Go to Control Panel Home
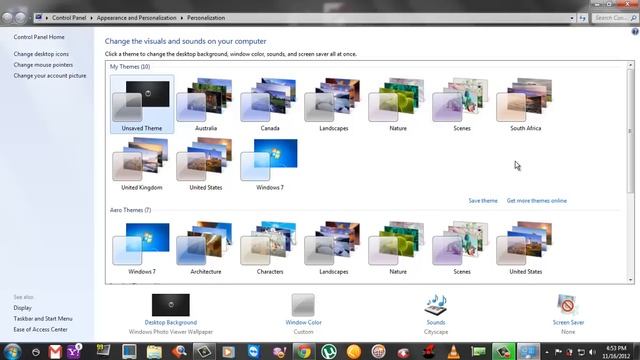640x360 pixels. tap(39, 37)
